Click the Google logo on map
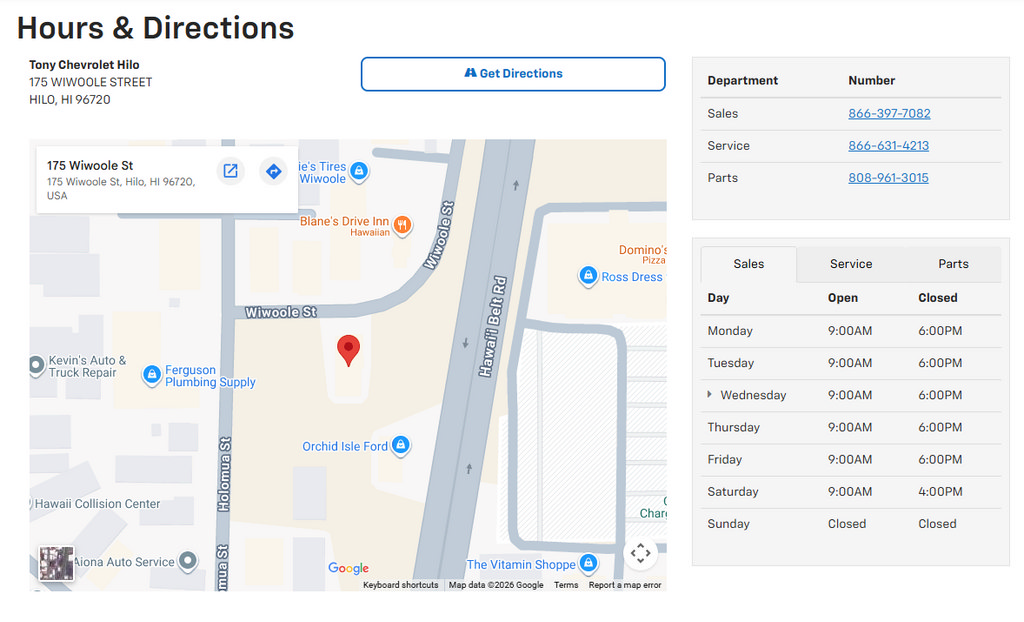Screen dimensions: 1024x622 click(348, 568)
